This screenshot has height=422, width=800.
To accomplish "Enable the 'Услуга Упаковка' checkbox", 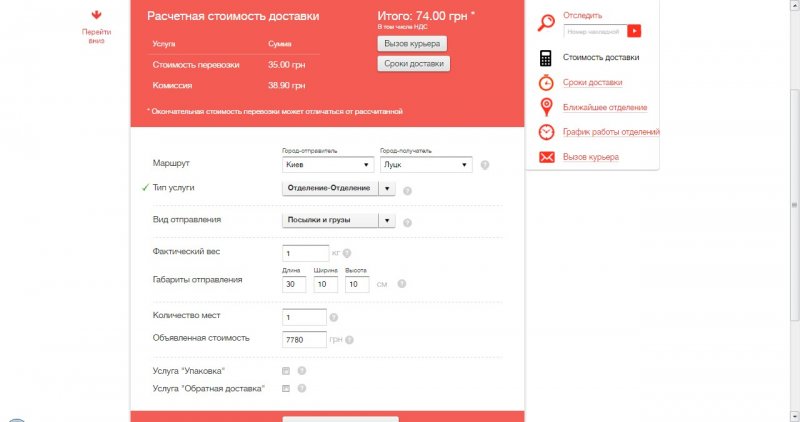I will (286, 371).
